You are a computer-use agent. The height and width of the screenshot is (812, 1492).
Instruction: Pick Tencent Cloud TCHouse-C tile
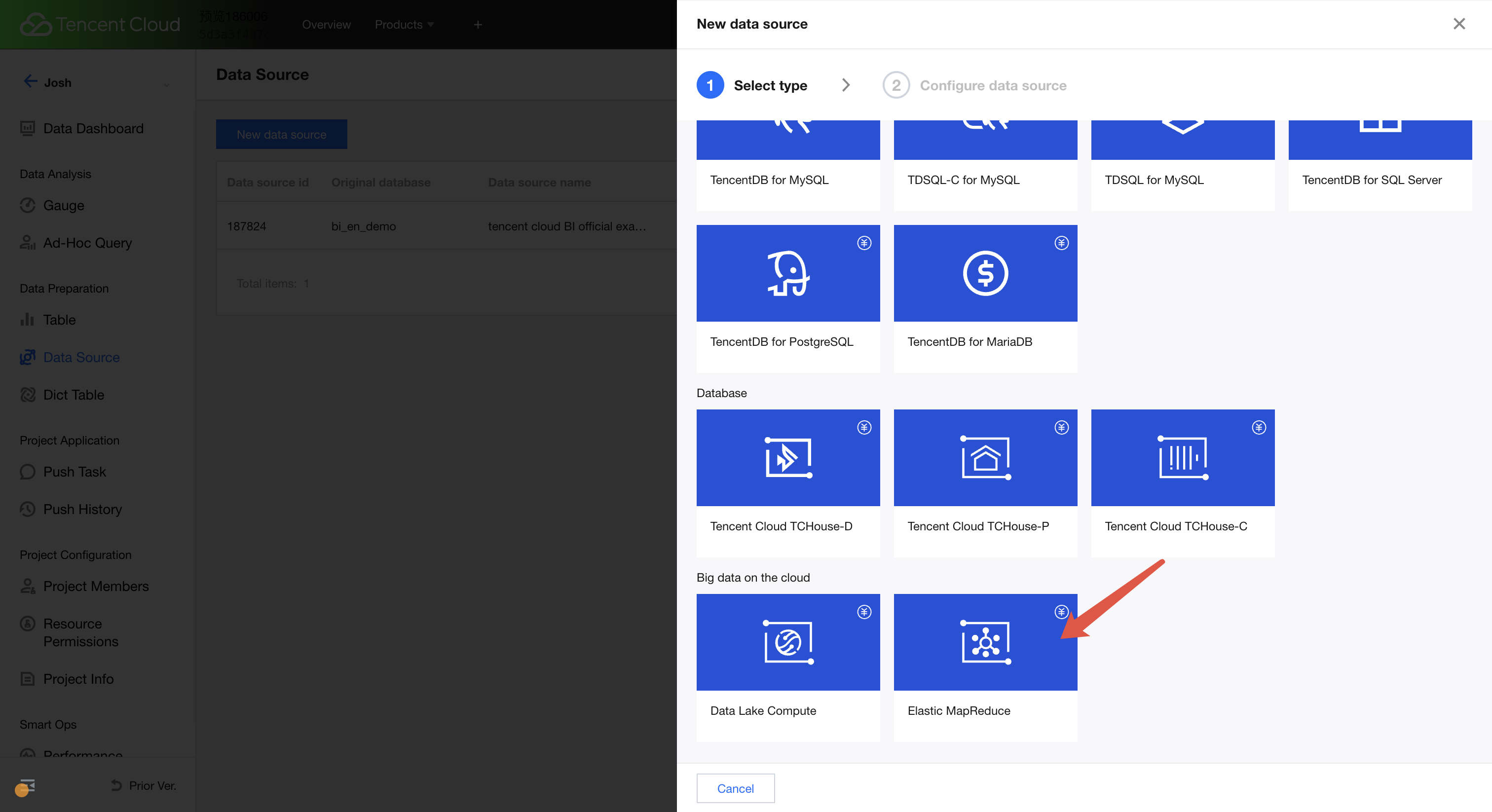1182,482
